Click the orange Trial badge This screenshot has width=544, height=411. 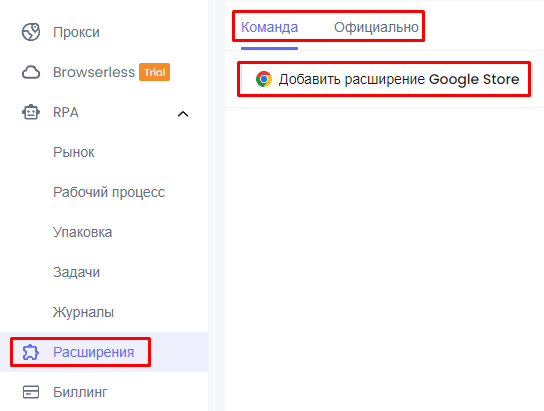(x=154, y=72)
